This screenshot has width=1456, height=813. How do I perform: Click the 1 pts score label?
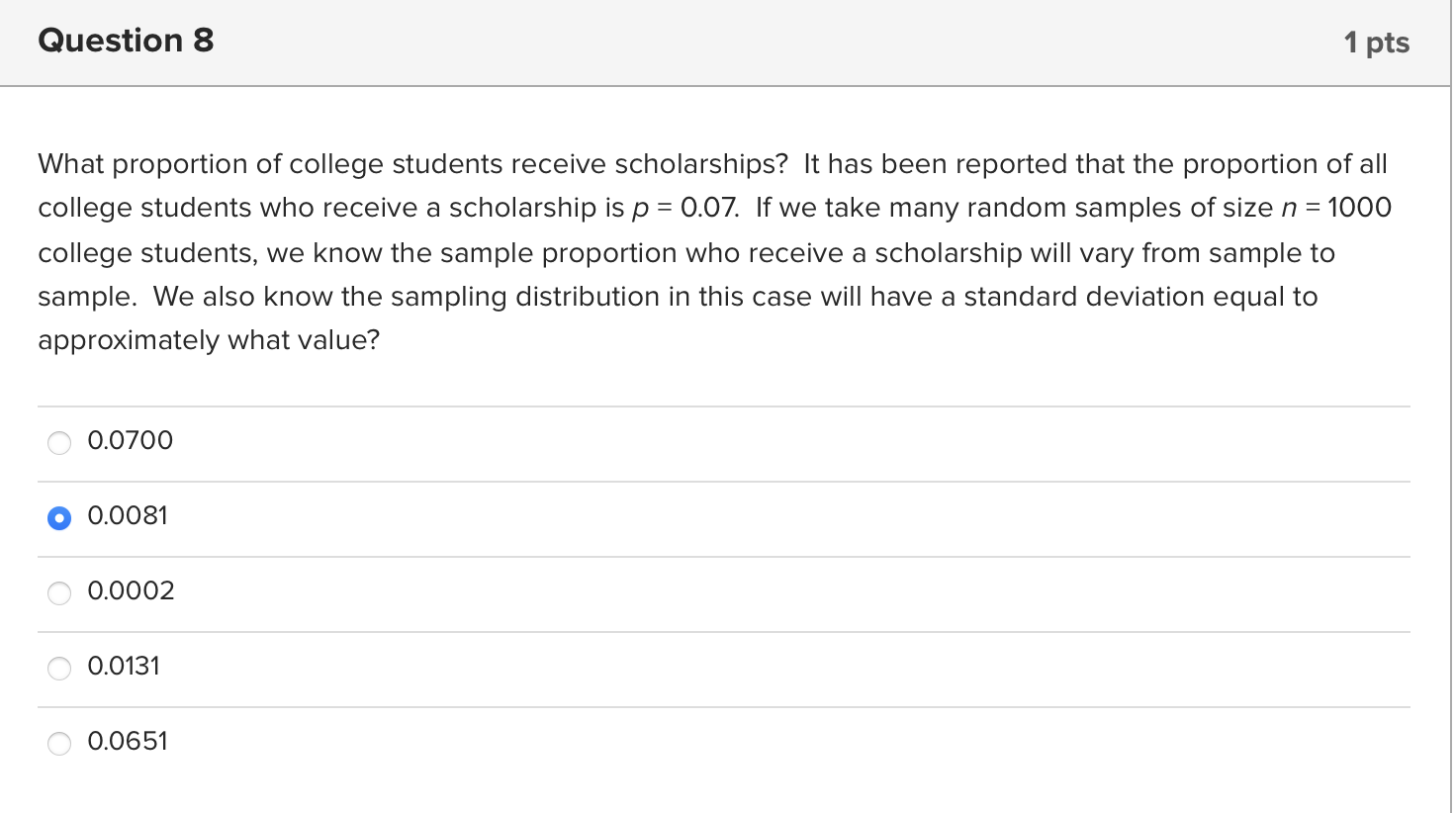[1376, 43]
